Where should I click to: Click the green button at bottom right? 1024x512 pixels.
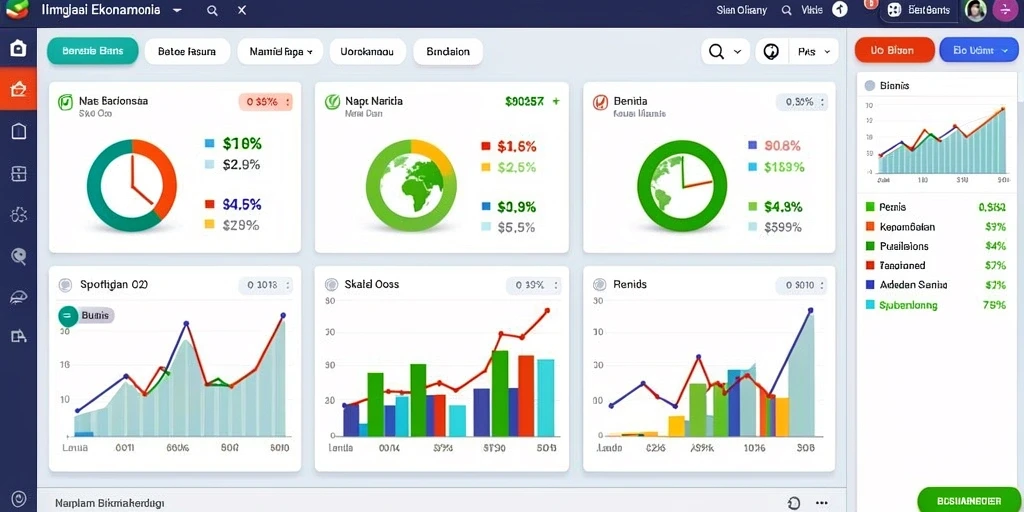click(x=969, y=500)
